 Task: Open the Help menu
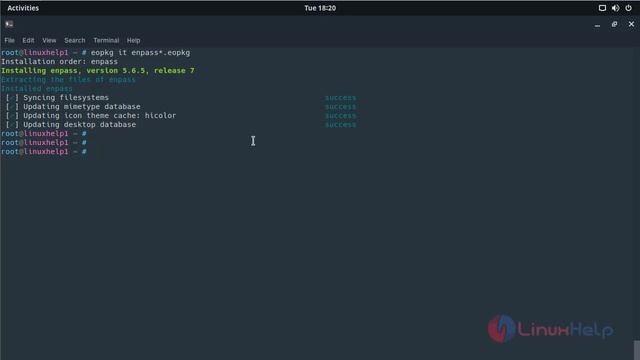click(x=133, y=40)
